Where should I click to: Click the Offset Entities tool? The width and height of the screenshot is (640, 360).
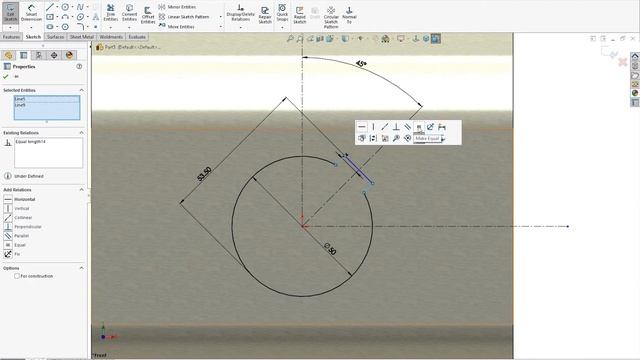148,16
